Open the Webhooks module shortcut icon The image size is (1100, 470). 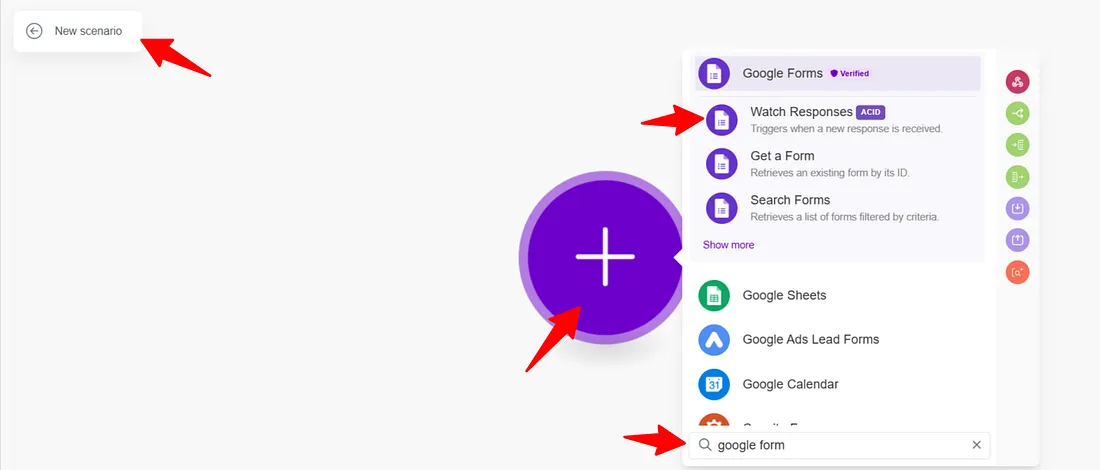[x=1017, y=82]
